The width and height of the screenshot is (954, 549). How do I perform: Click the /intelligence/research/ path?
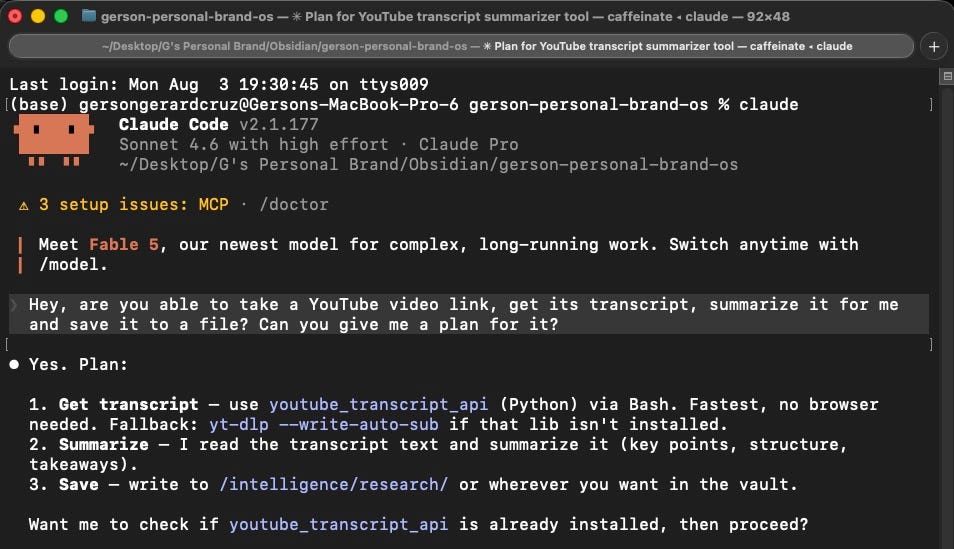tap(333, 484)
